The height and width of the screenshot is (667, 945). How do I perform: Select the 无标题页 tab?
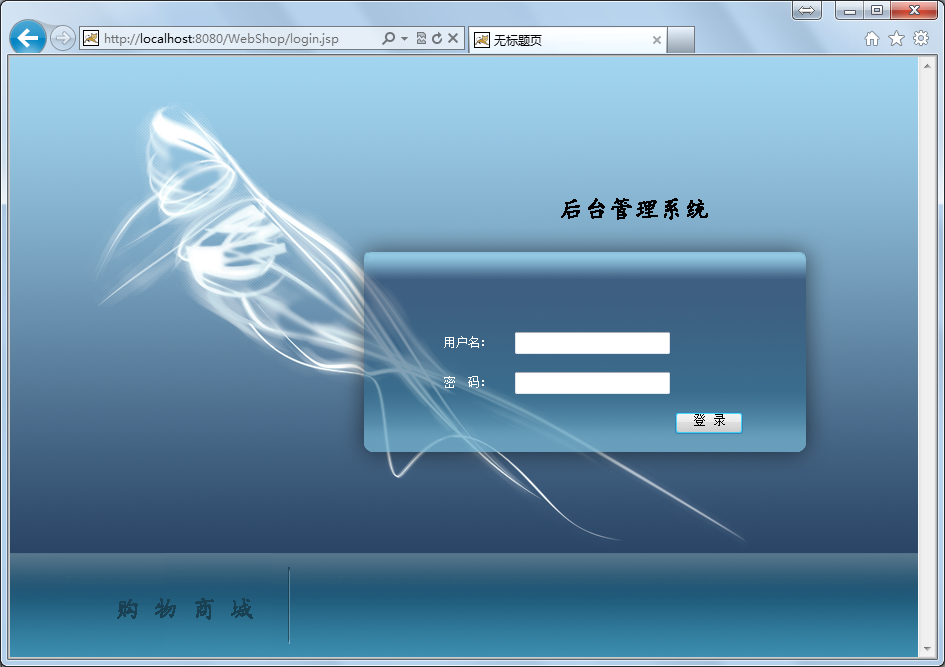(568, 40)
